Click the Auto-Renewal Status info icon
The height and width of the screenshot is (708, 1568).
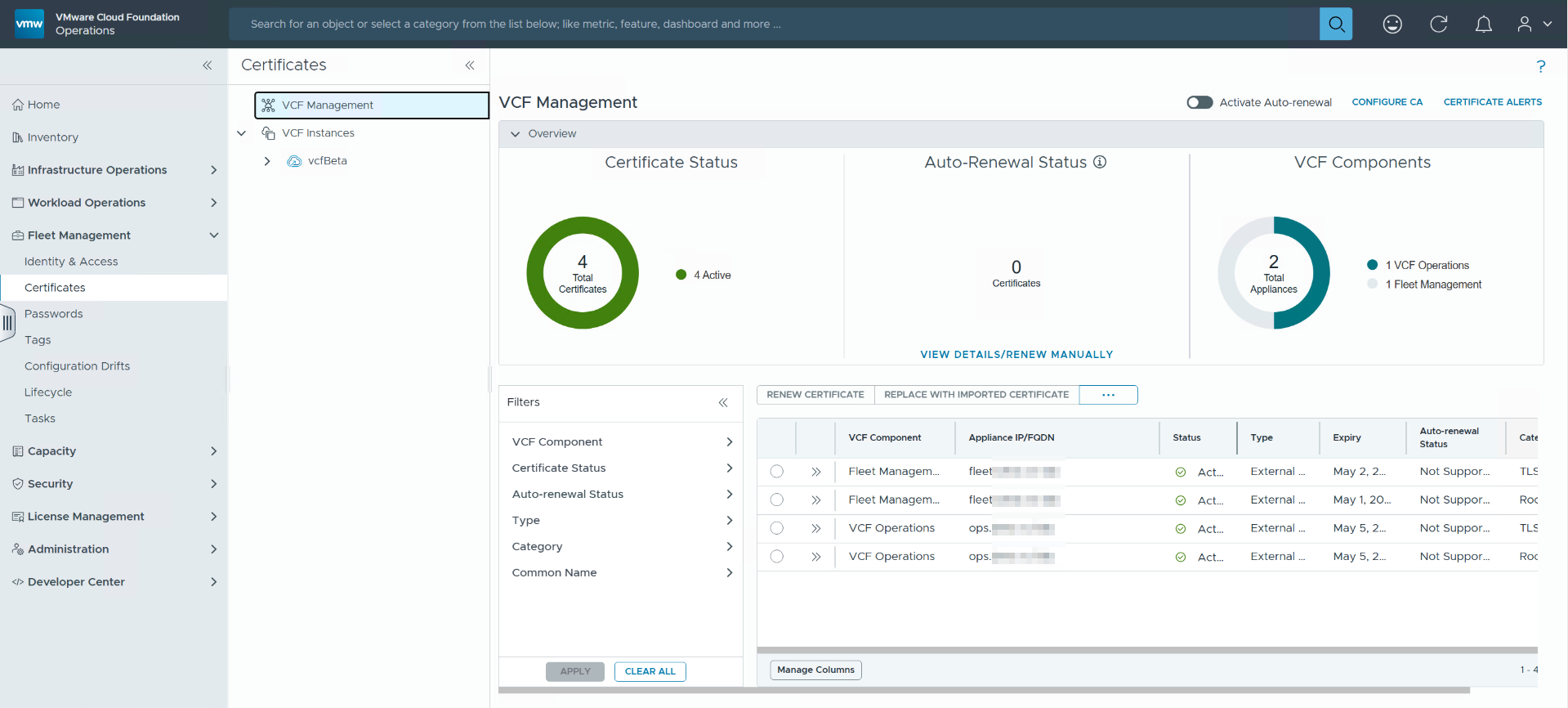pos(1100,162)
